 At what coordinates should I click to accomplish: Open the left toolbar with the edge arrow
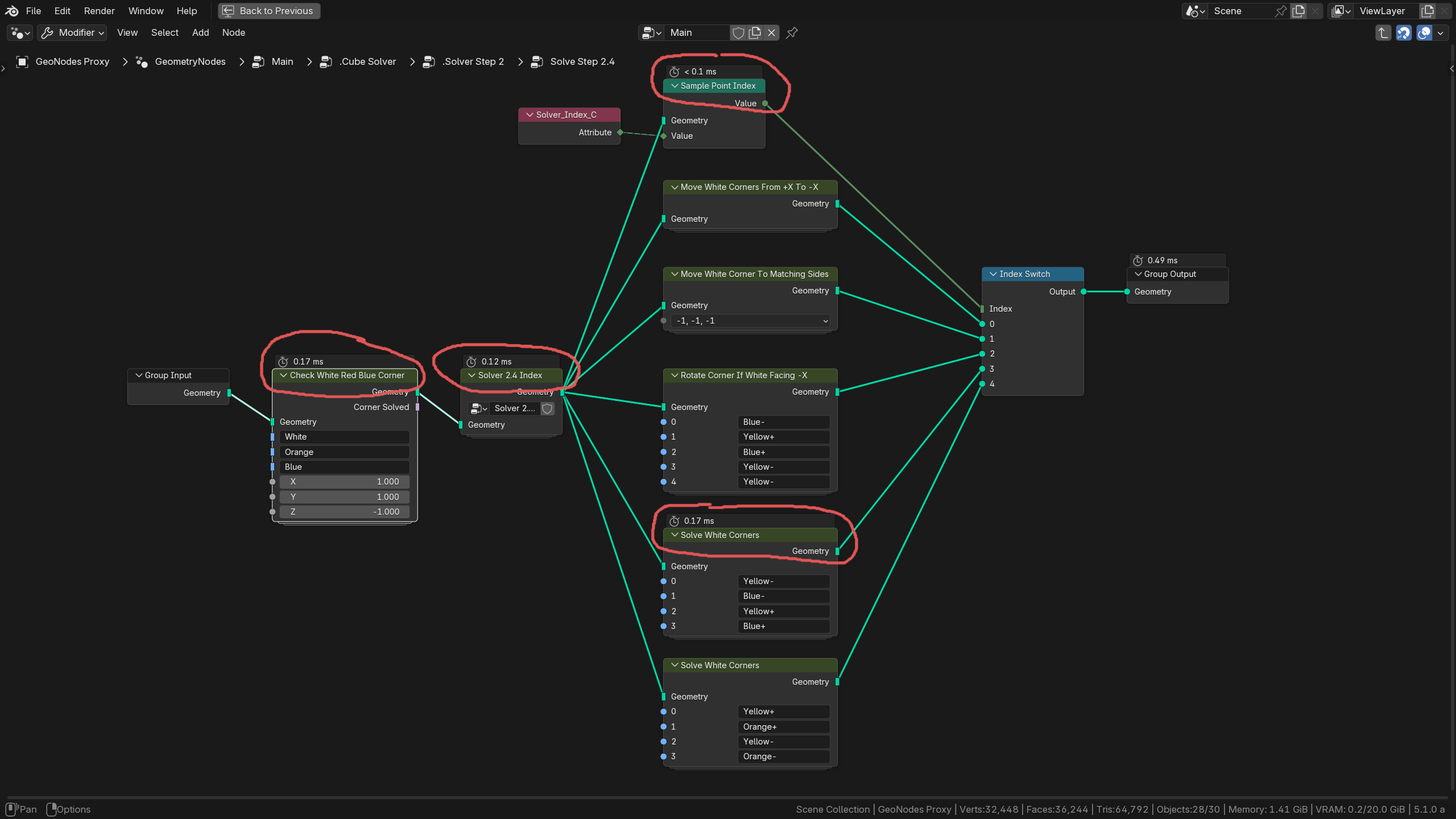[3, 68]
